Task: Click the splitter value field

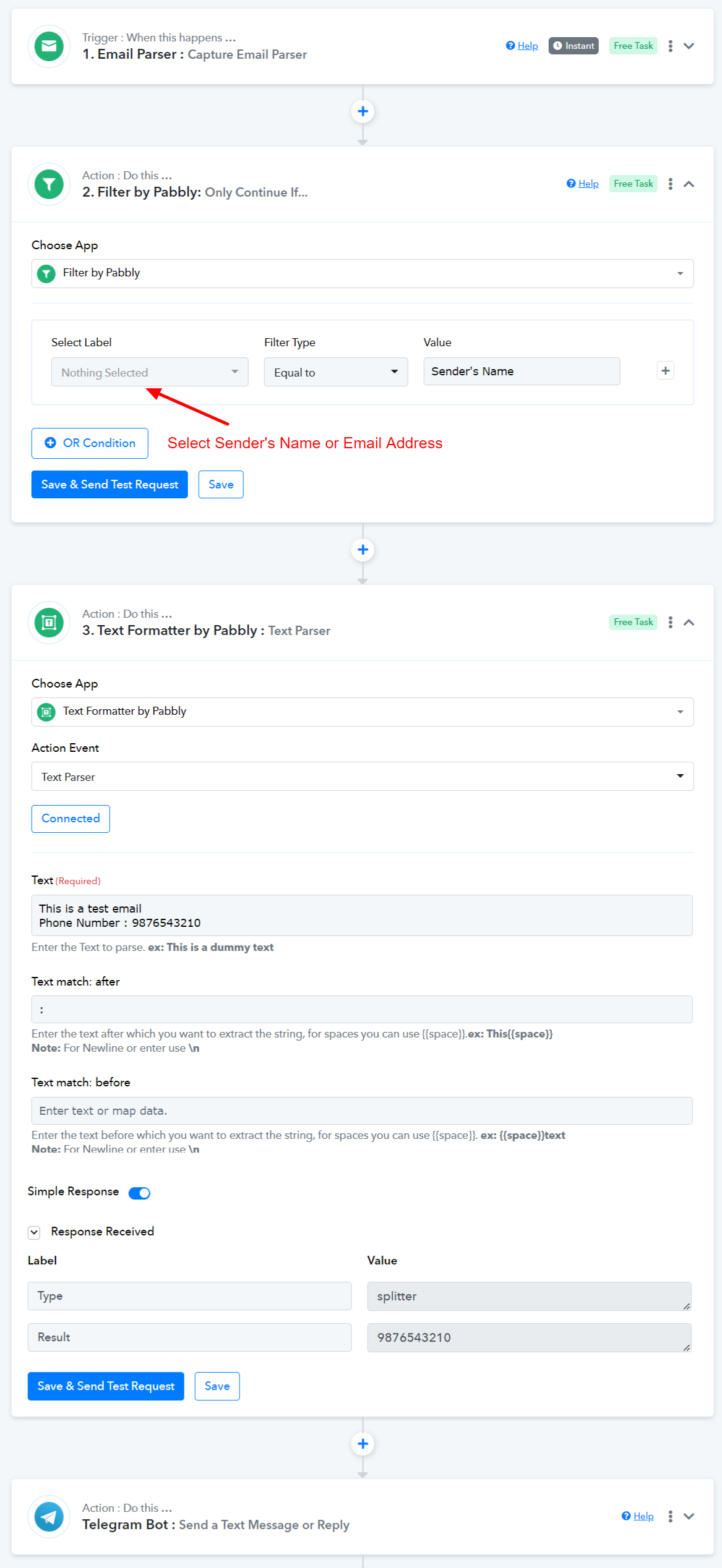Action: pos(529,1297)
